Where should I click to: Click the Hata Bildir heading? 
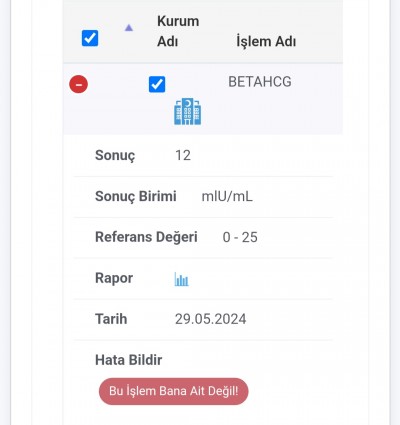129,360
